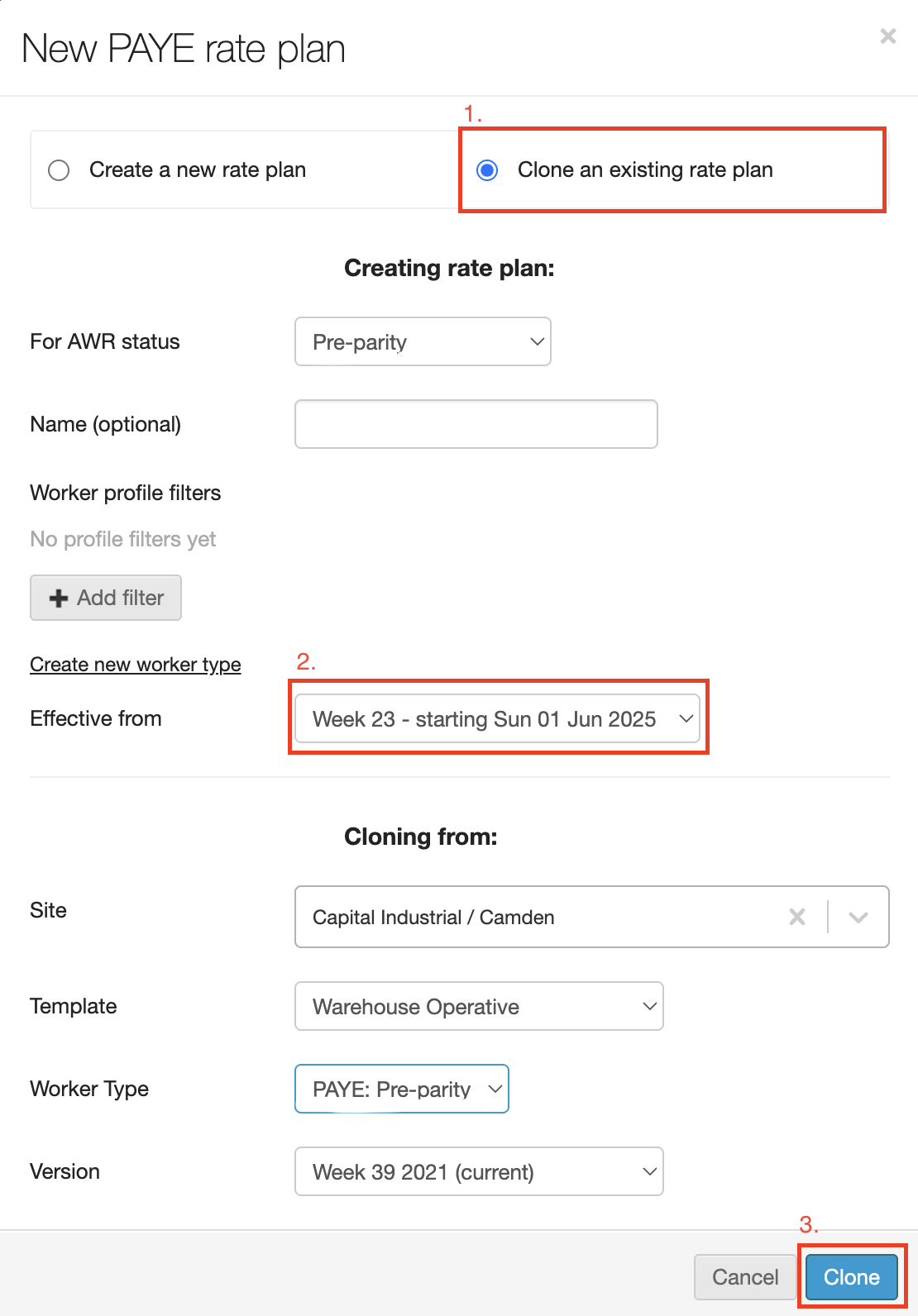
Task: Open the Template Warehouse Operative dropdown
Action: coord(478,1006)
